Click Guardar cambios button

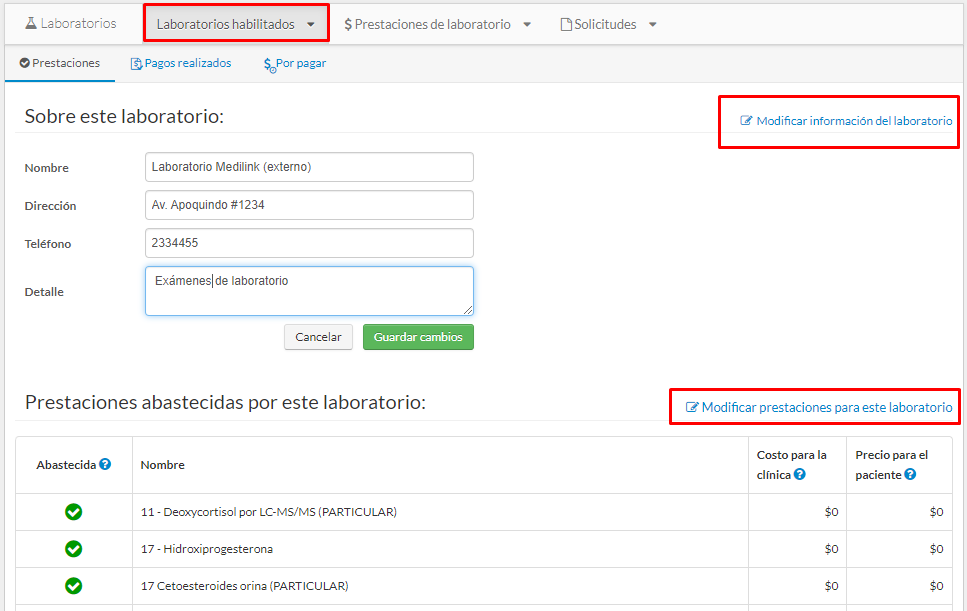click(x=418, y=337)
